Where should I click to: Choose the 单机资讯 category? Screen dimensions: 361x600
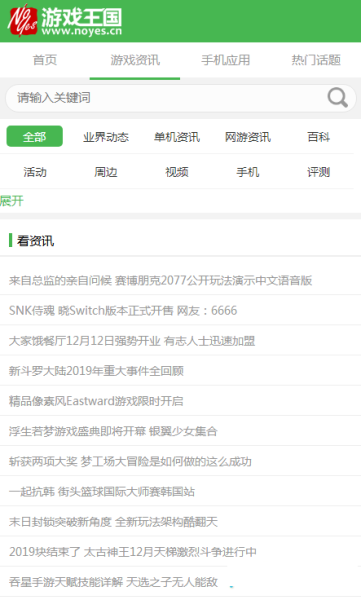(177, 137)
